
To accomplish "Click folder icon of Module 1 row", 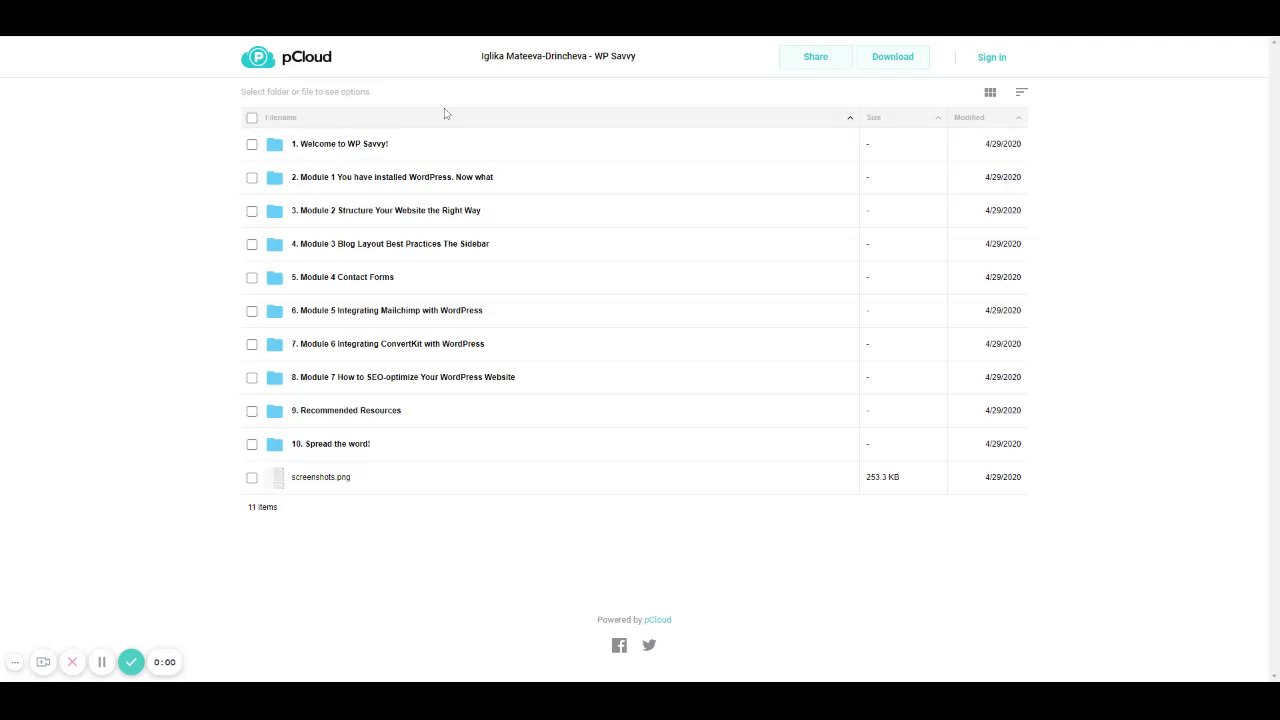I will click(x=274, y=177).
